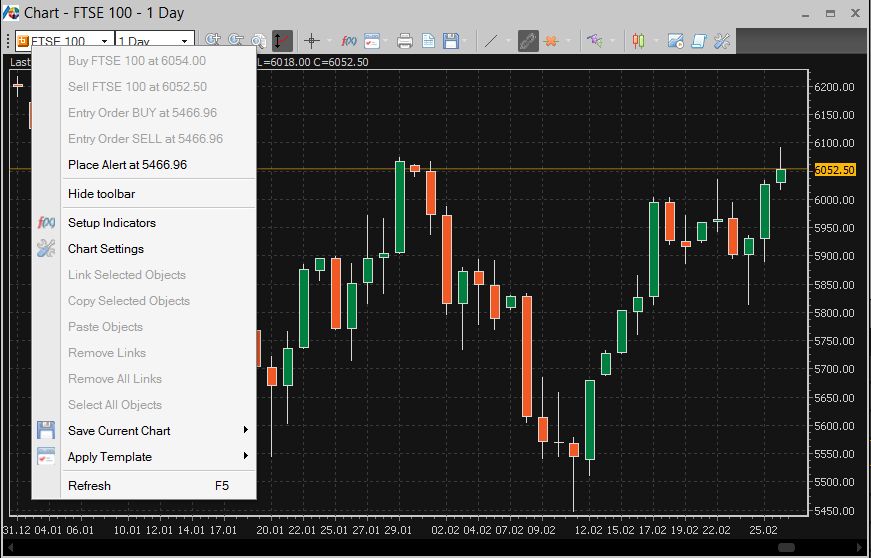The image size is (871, 558).
Task: Click the scrollbar right arrow
Action: 860,547
